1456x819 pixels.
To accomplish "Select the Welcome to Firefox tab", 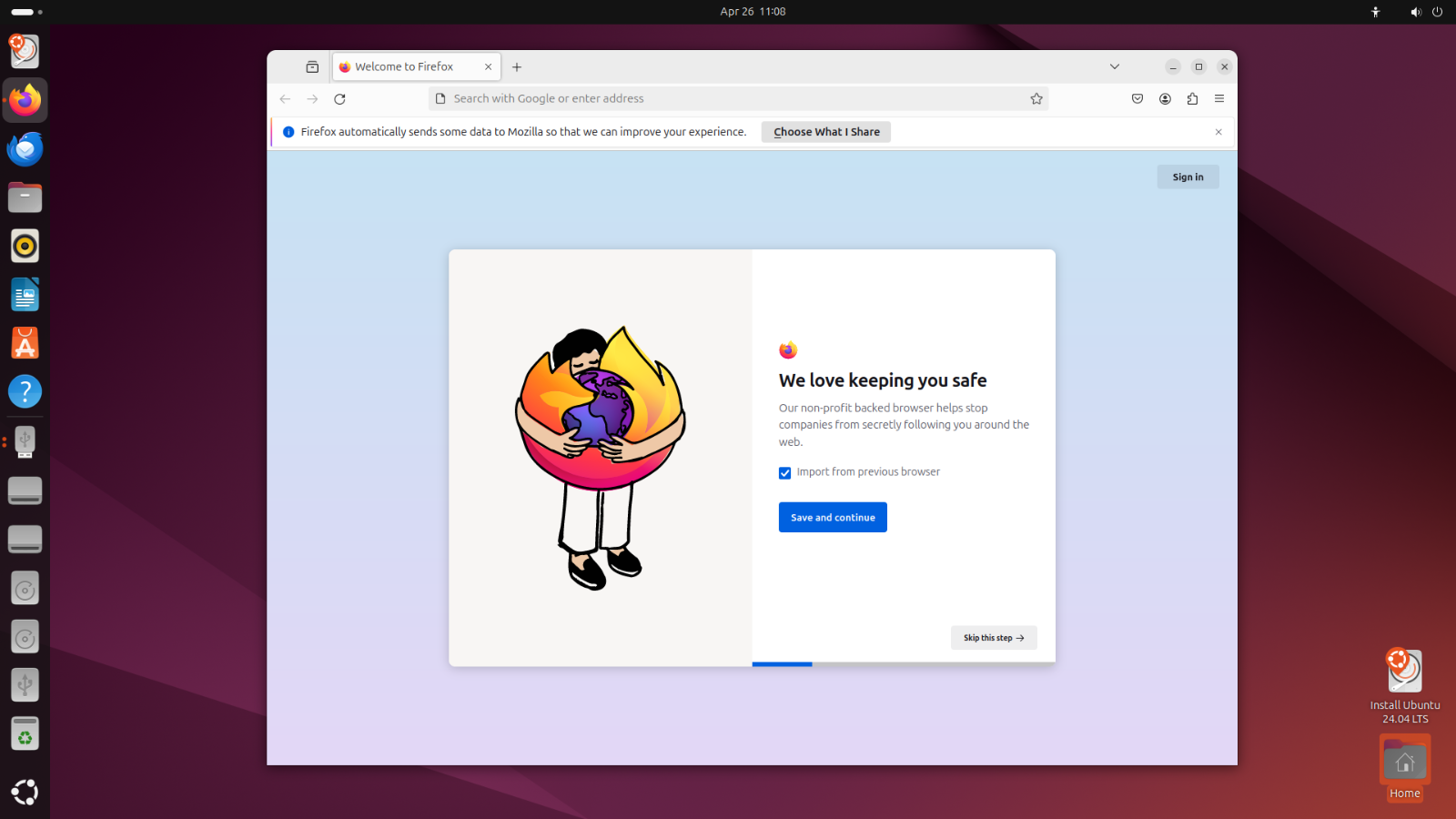I will coord(416,66).
